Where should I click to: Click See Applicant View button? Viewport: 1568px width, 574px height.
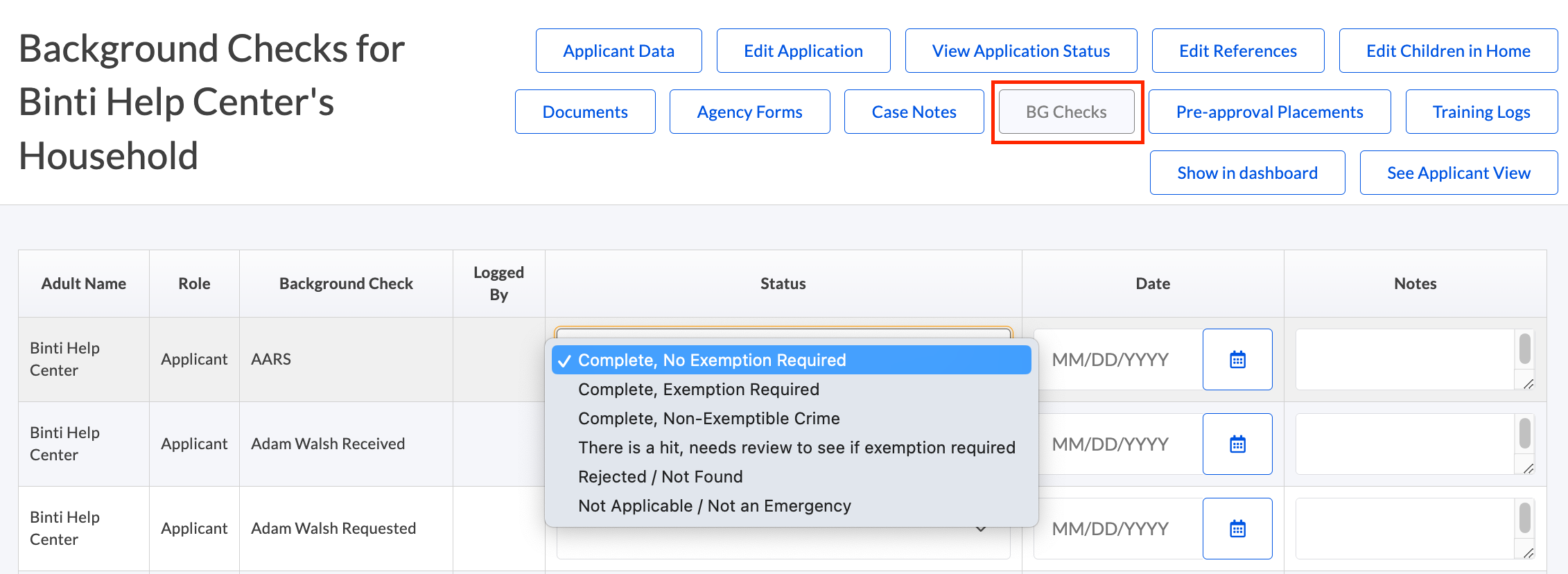pos(1458,173)
